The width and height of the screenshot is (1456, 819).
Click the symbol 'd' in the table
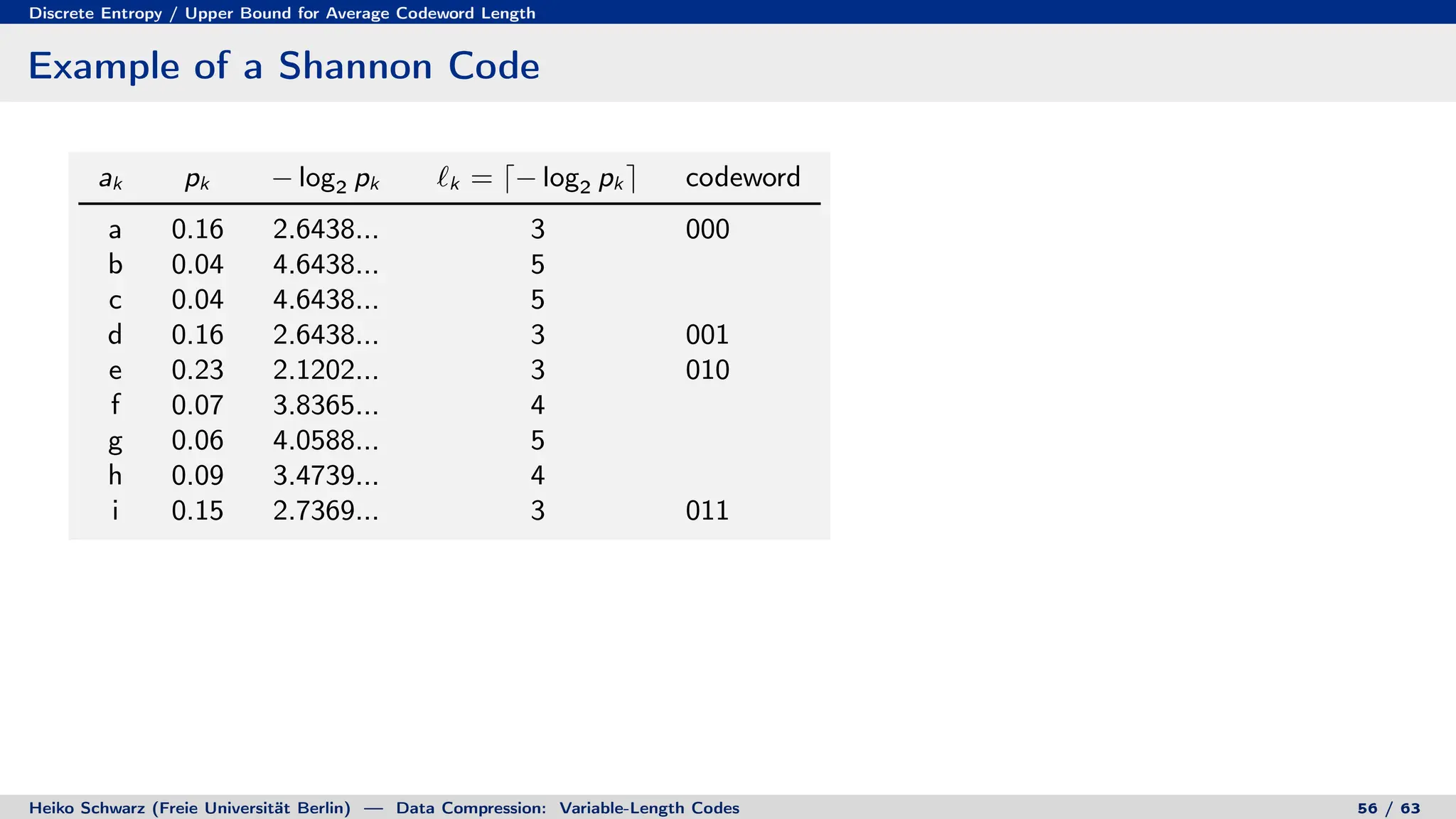click(115, 334)
